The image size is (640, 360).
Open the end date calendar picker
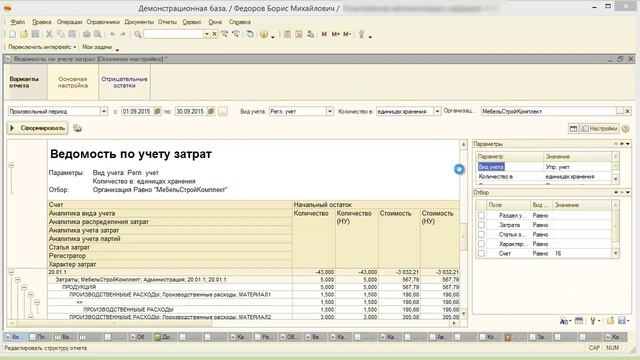211,111
